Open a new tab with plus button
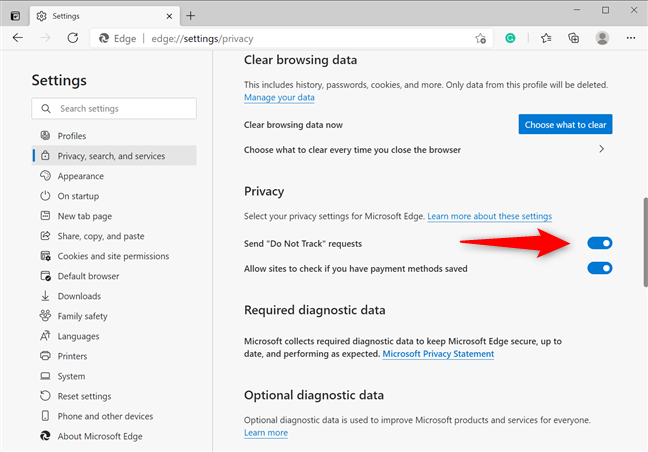 click(x=191, y=16)
